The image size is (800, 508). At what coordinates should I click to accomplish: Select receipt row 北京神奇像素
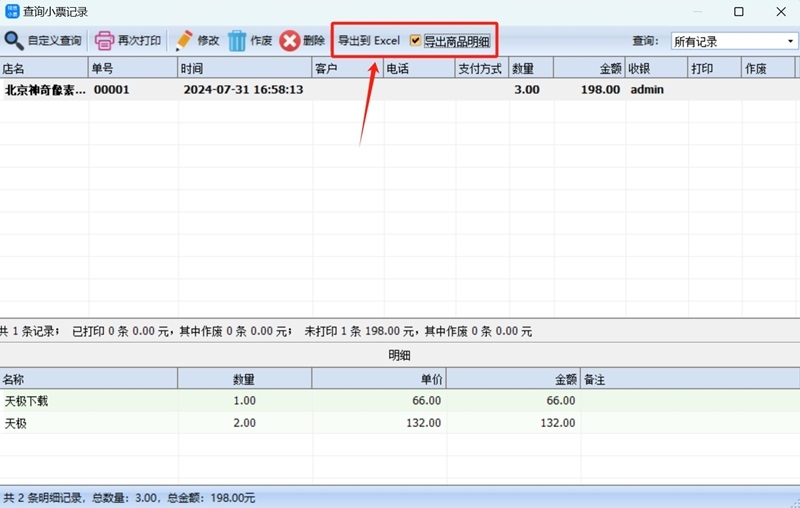[400, 89]
